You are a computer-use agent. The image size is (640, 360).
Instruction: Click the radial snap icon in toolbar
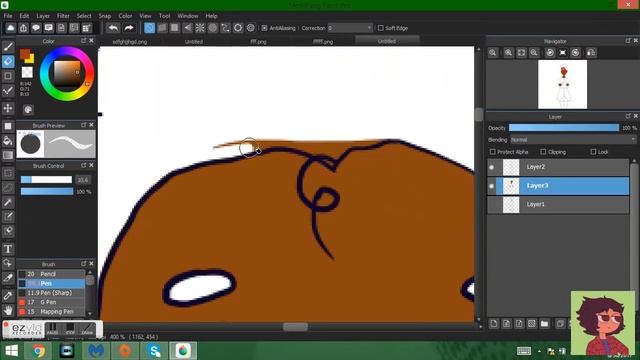click(200, 28)
